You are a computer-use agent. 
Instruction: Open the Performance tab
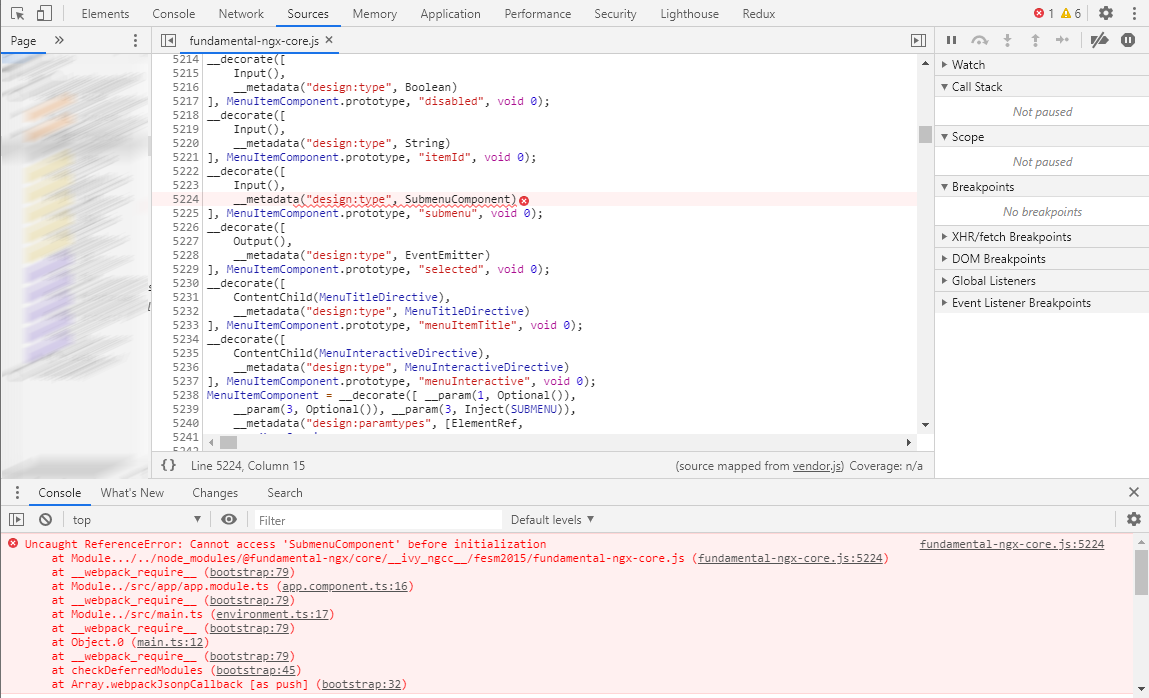pyautogui.click(x=537, y=13)
